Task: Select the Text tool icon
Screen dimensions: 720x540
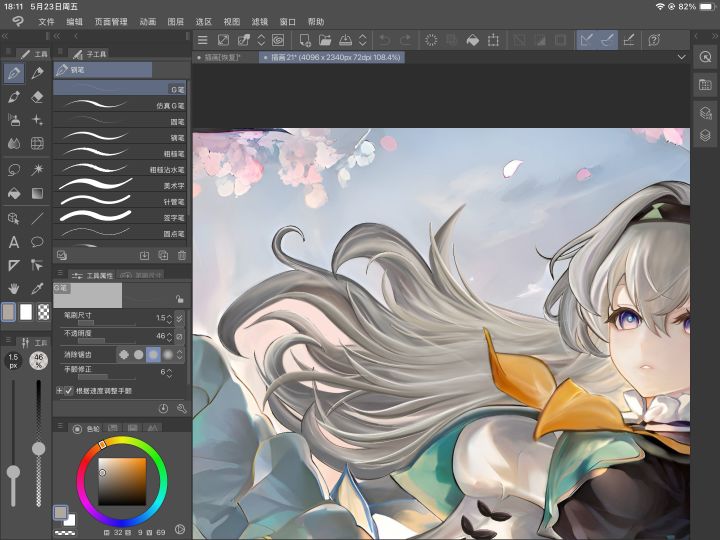Action: (14, 242)
